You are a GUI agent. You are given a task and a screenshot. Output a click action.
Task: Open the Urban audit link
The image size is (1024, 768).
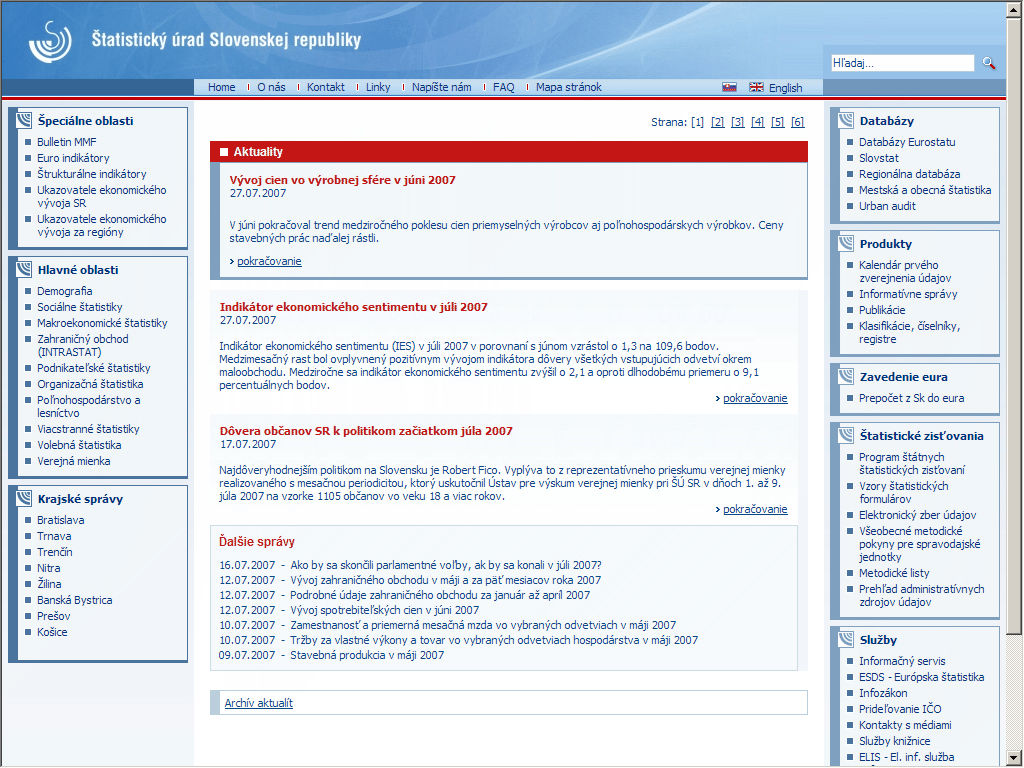point(888,206)
